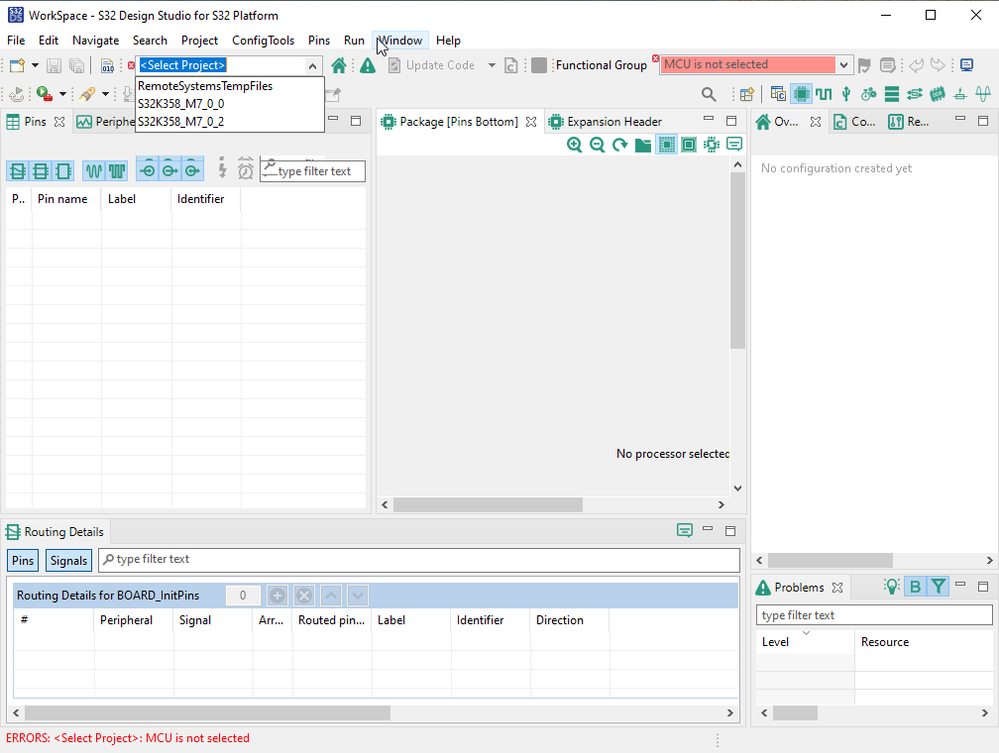Choose S32K358_M7_0_2 from project list
The image size is (999, 753).
tap(230, 122)
